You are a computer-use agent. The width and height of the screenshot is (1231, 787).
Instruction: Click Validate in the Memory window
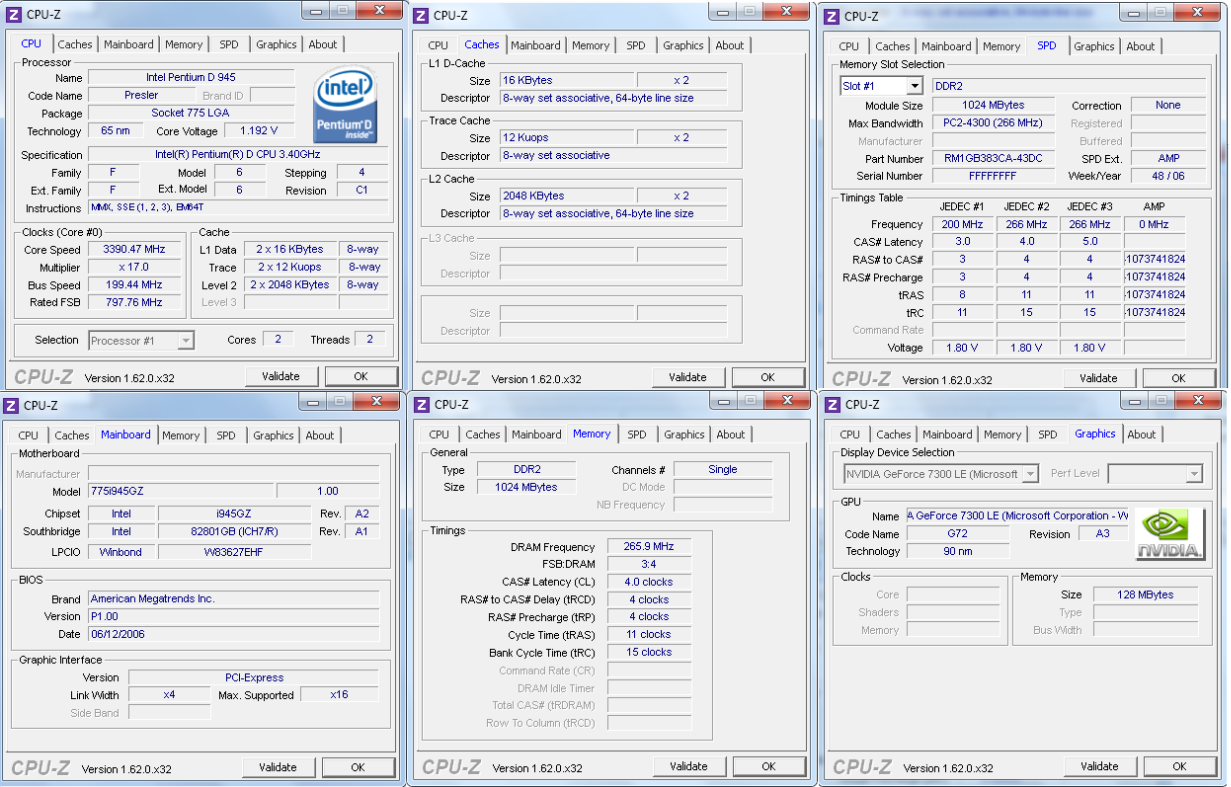tap(689, 766)
